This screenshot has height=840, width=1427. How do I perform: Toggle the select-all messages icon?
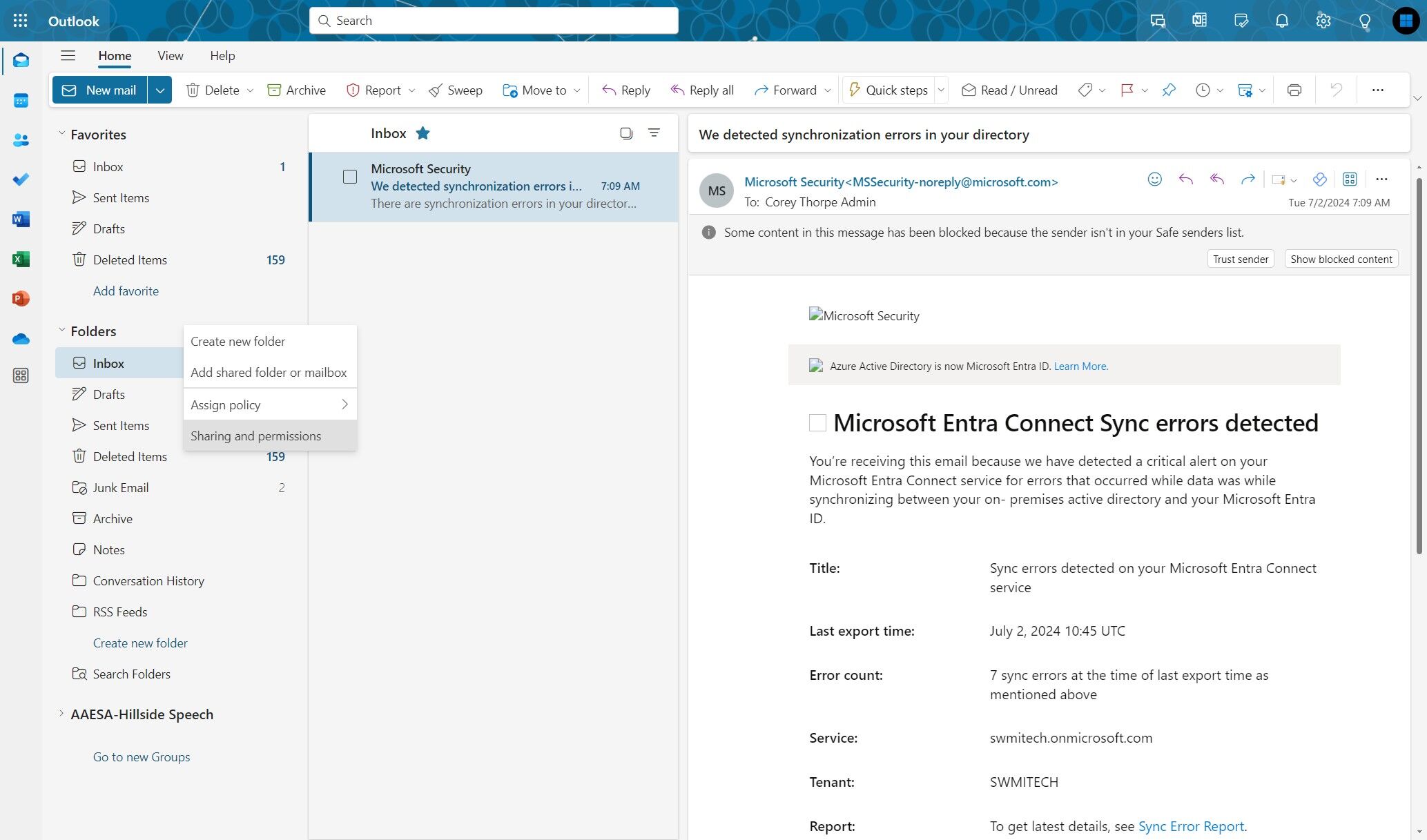pos(626,133)
